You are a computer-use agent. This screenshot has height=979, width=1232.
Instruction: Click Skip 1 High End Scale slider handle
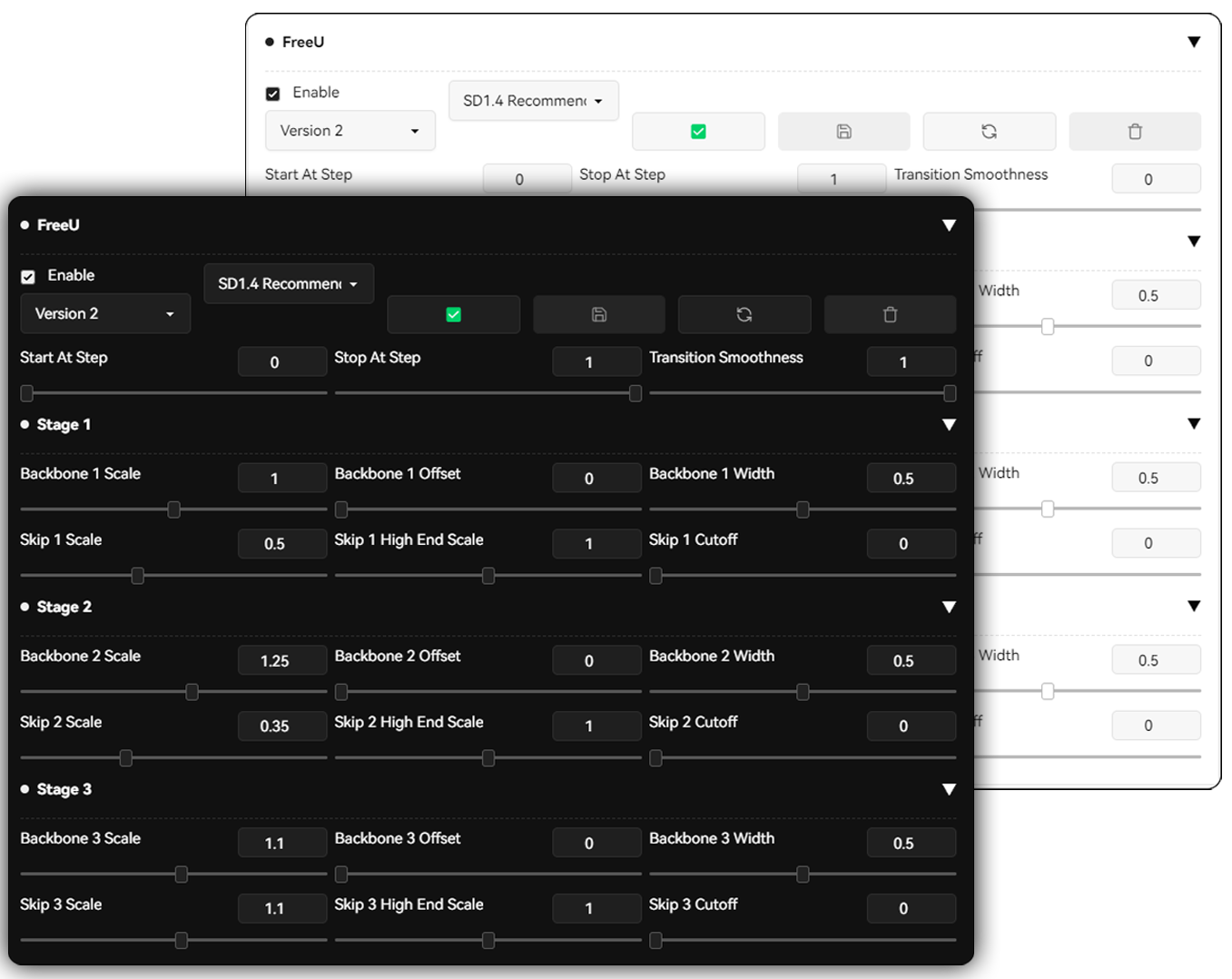click(x=488, y=576)
